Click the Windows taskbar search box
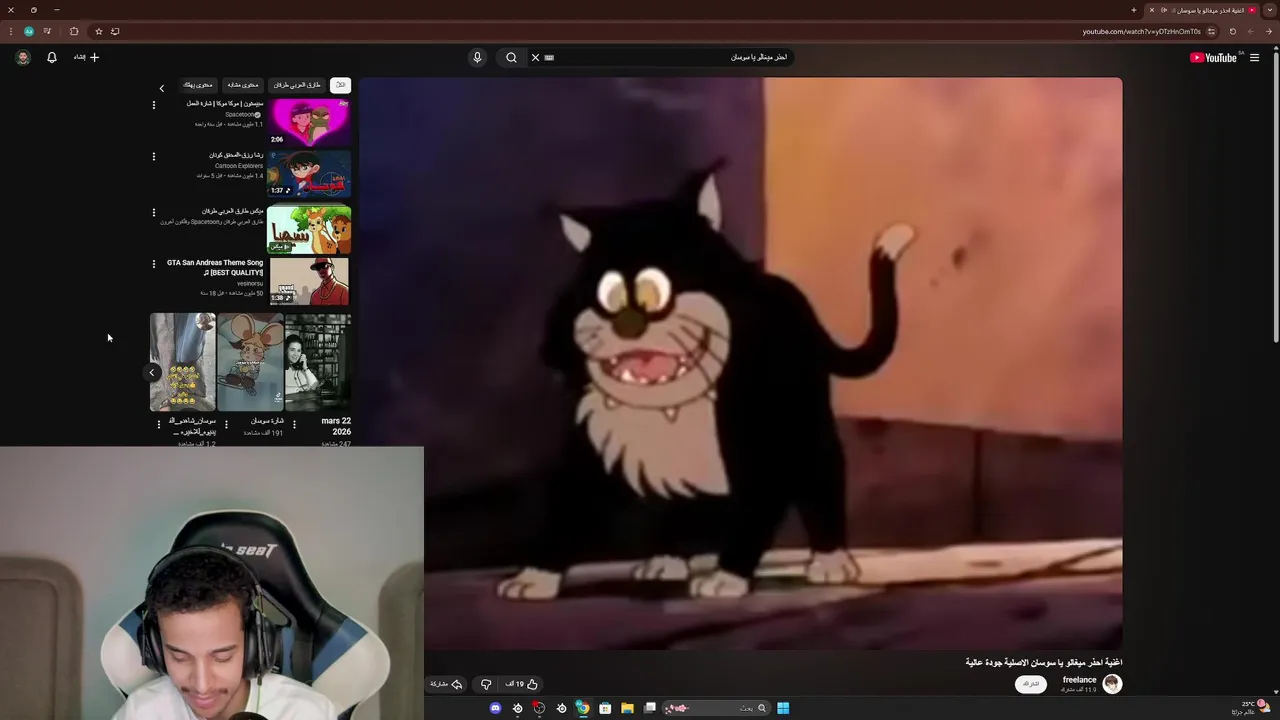 (716, 708)
